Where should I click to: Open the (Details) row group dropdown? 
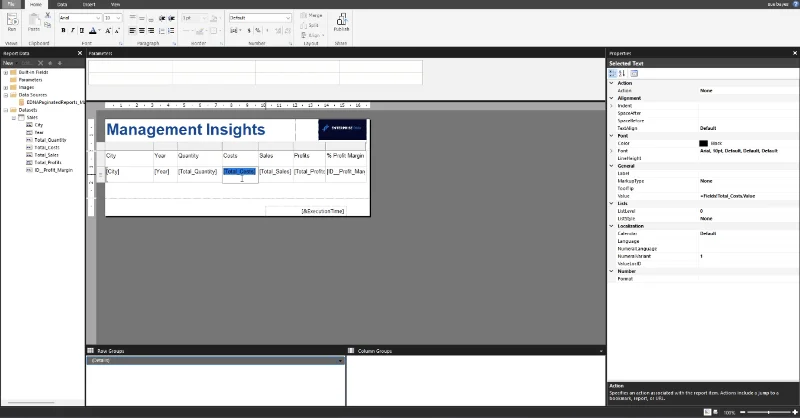pyautogui.click(x=340, y=360)
